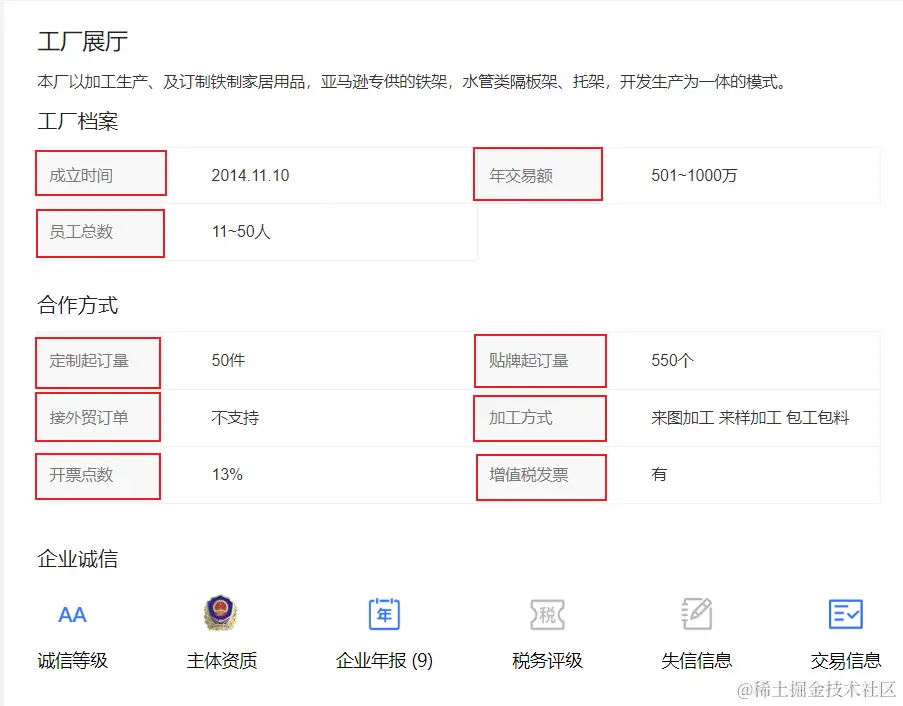Click the grayed 税务评级 tax rating icon

[546, 614]
